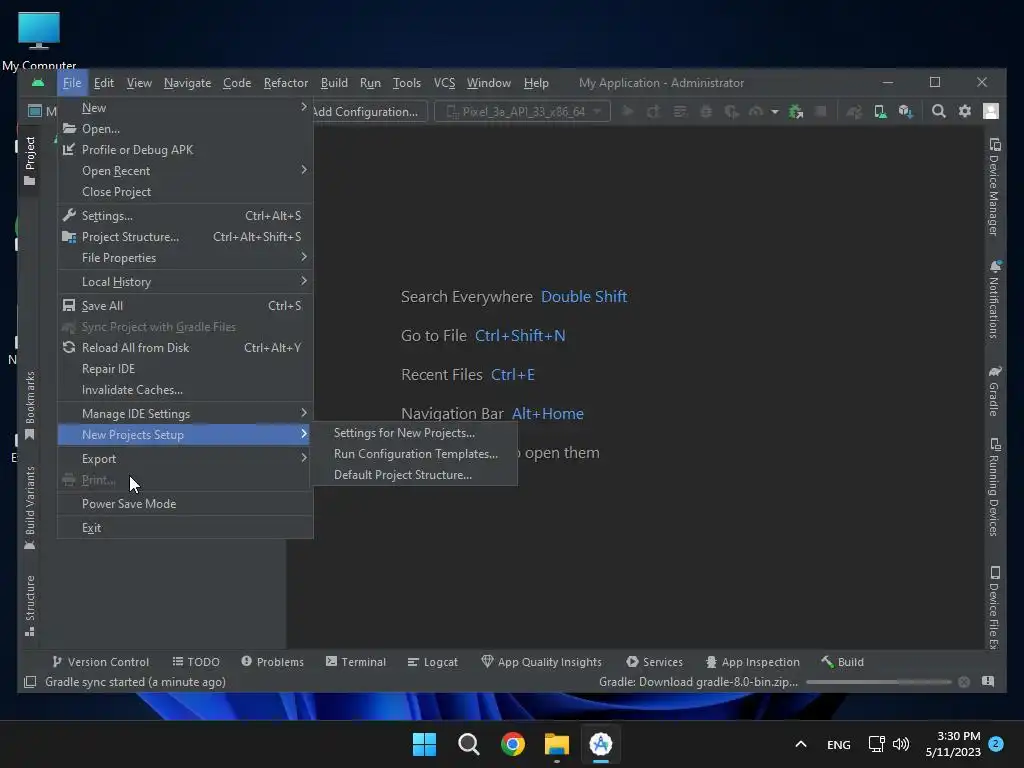The height and width of the screenshot is (768, 1024).
Task: Open the Project tool window sidebar tab
Action: [29, 161]
